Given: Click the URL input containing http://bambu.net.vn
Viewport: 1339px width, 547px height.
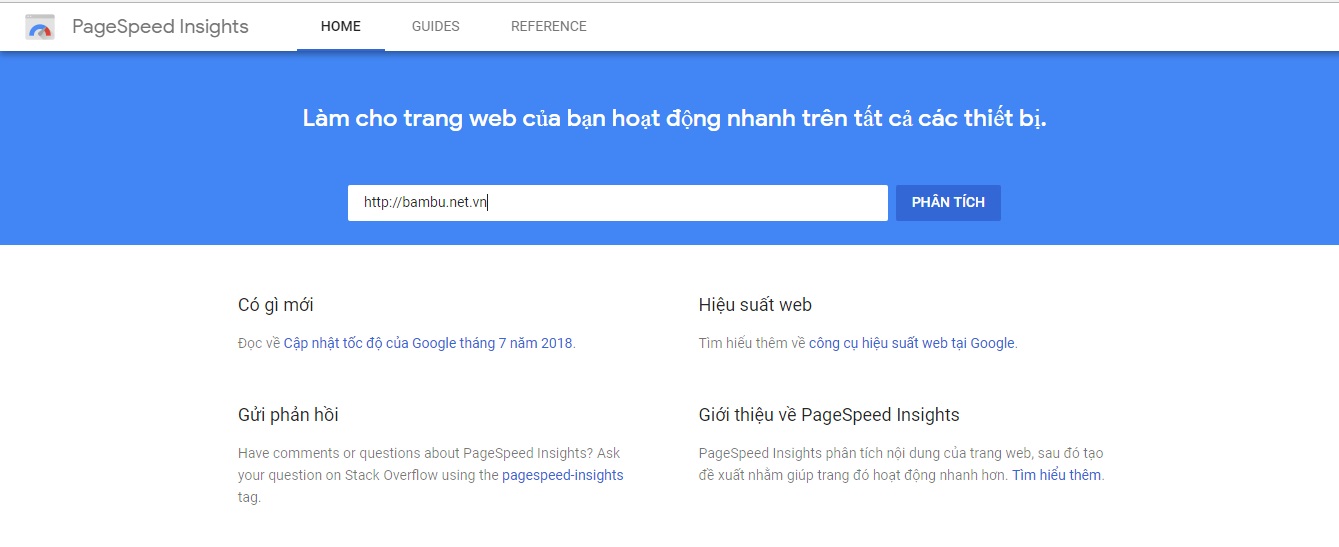Looking at the screenshot, I should [618, 203].
